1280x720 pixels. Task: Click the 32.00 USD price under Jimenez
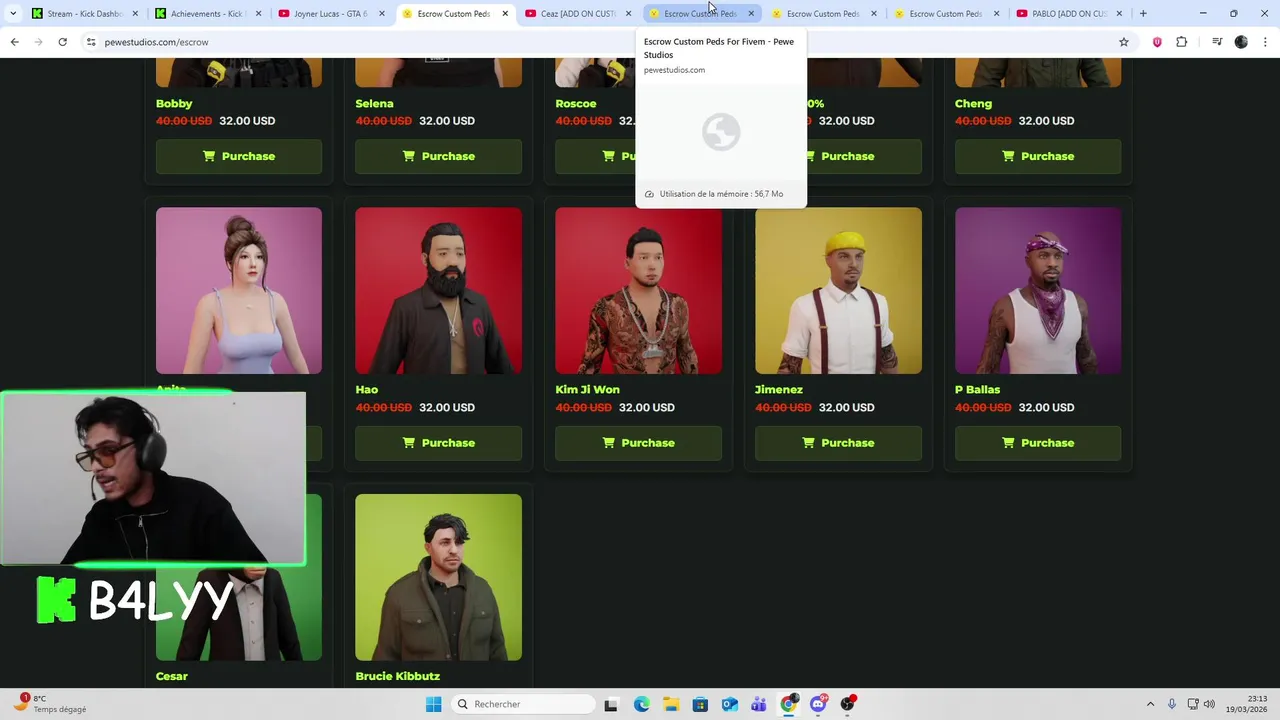pyautogui.click(x=847, y=407)
